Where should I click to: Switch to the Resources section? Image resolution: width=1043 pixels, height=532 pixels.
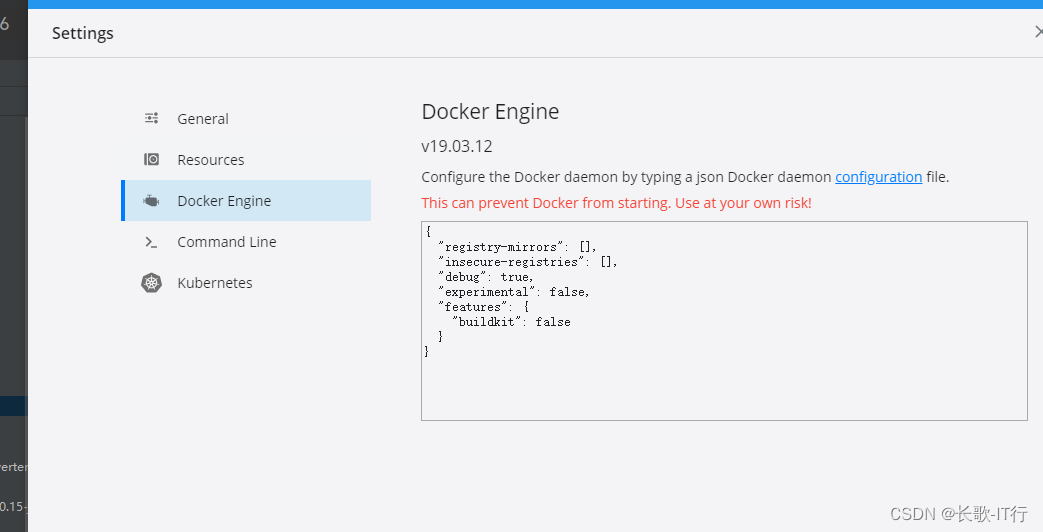pos(210,160)
